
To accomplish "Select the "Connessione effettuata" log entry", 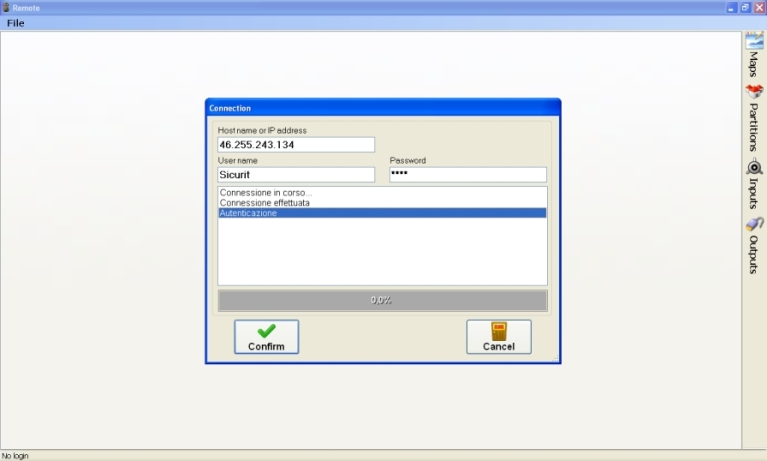I will (265, 203).
